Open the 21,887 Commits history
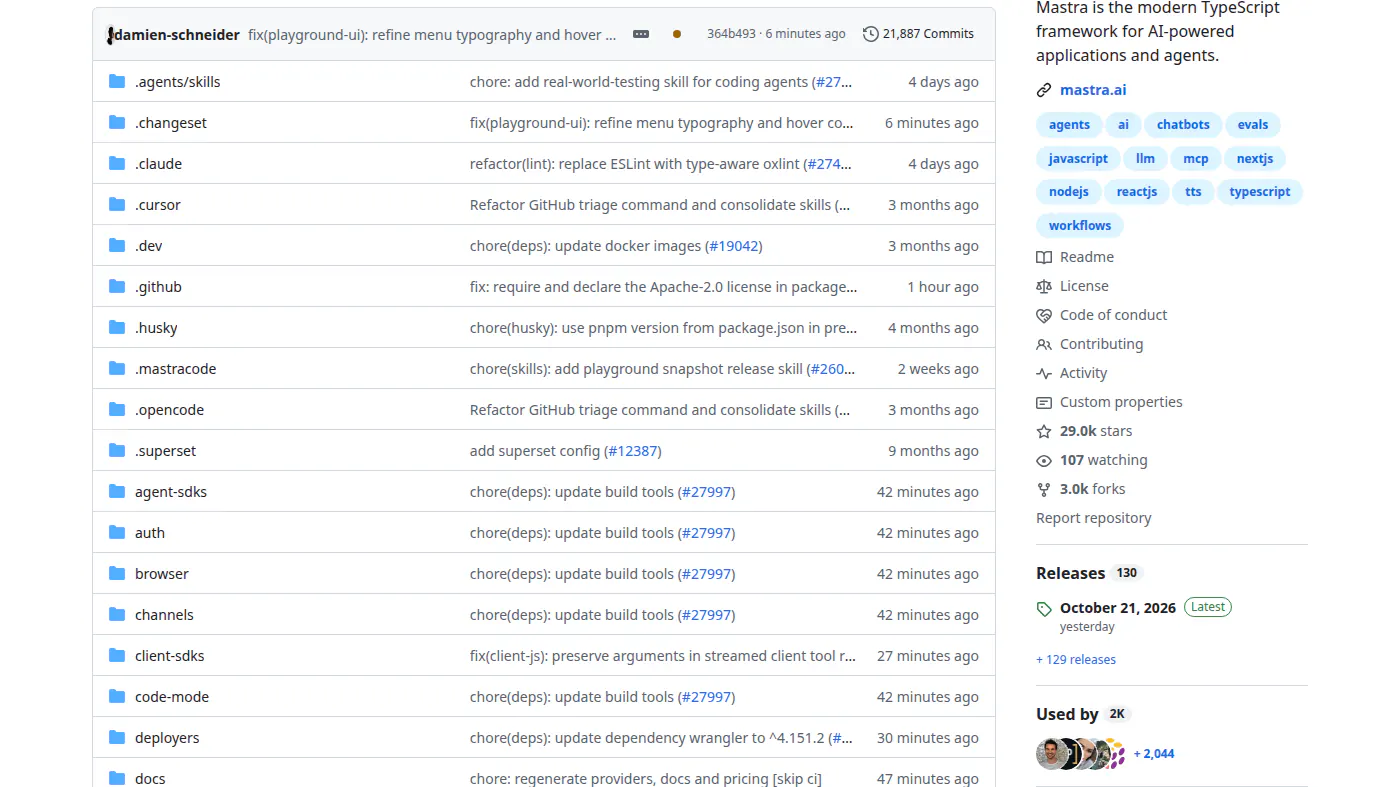 click(x=918, y=34)
